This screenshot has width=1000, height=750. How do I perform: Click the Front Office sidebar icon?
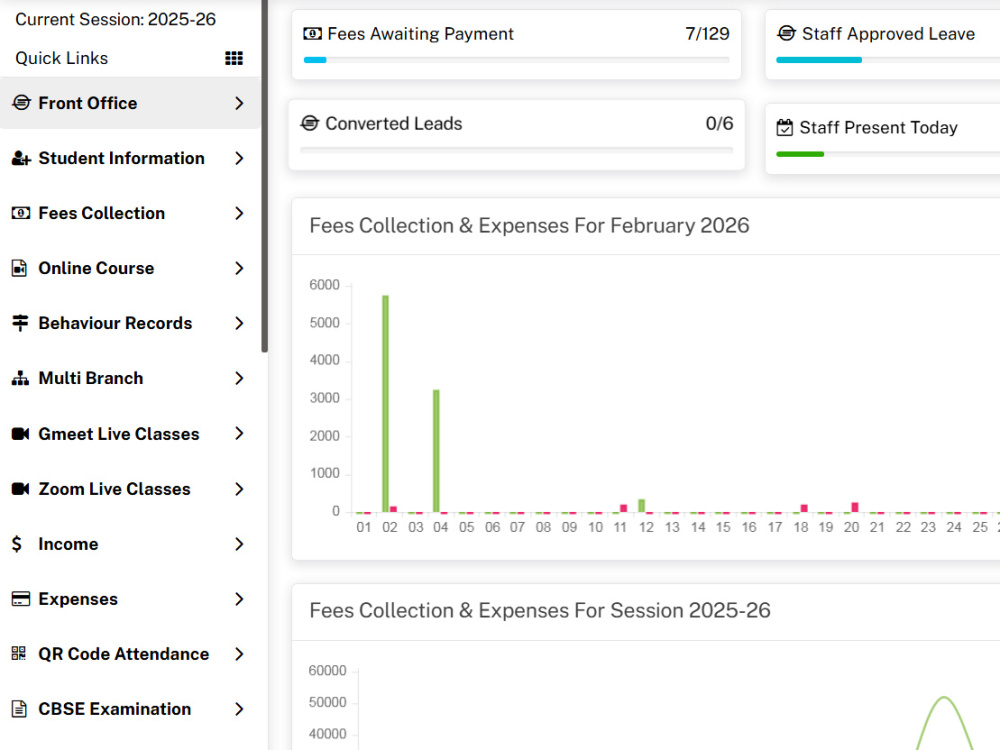tap(21, 103)
